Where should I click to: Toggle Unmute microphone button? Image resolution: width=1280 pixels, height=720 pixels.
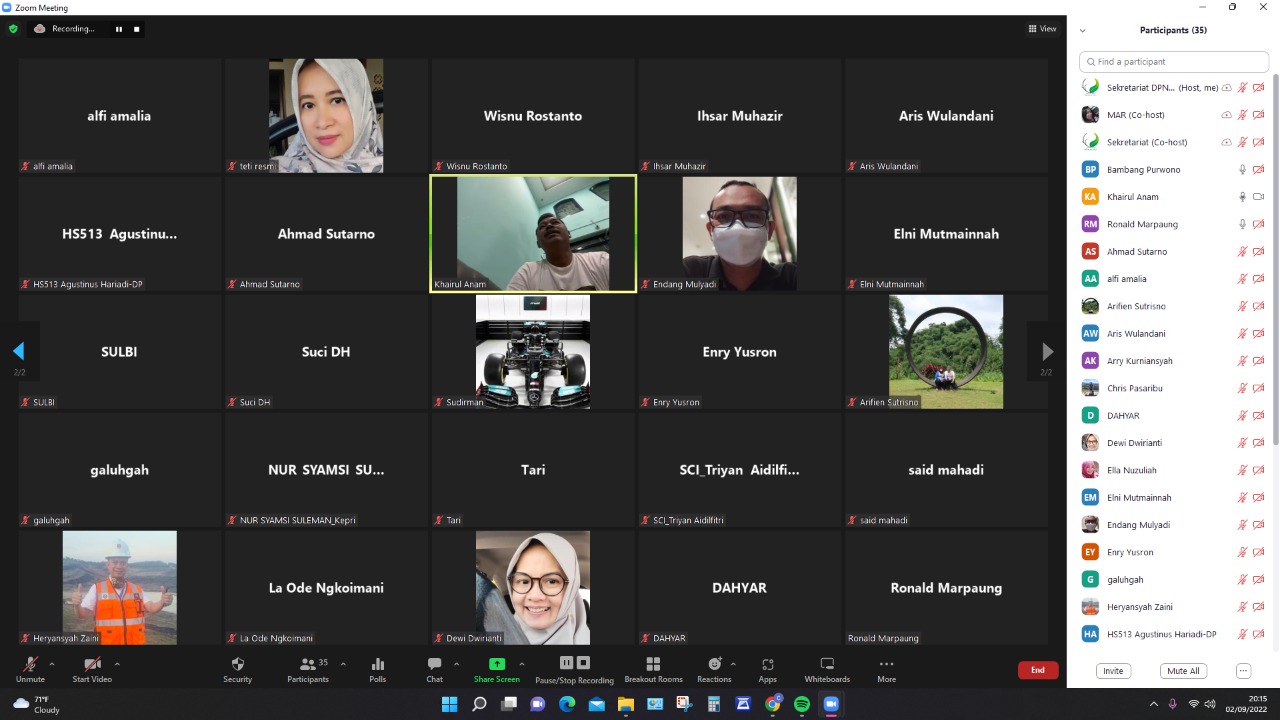[30, 665]
